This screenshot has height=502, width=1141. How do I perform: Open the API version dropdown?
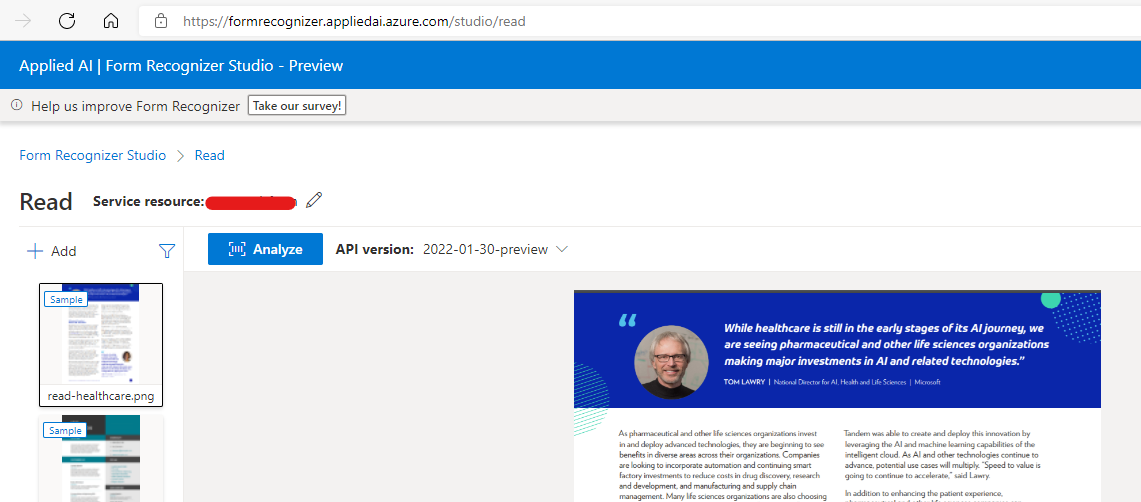pos(561,249)
